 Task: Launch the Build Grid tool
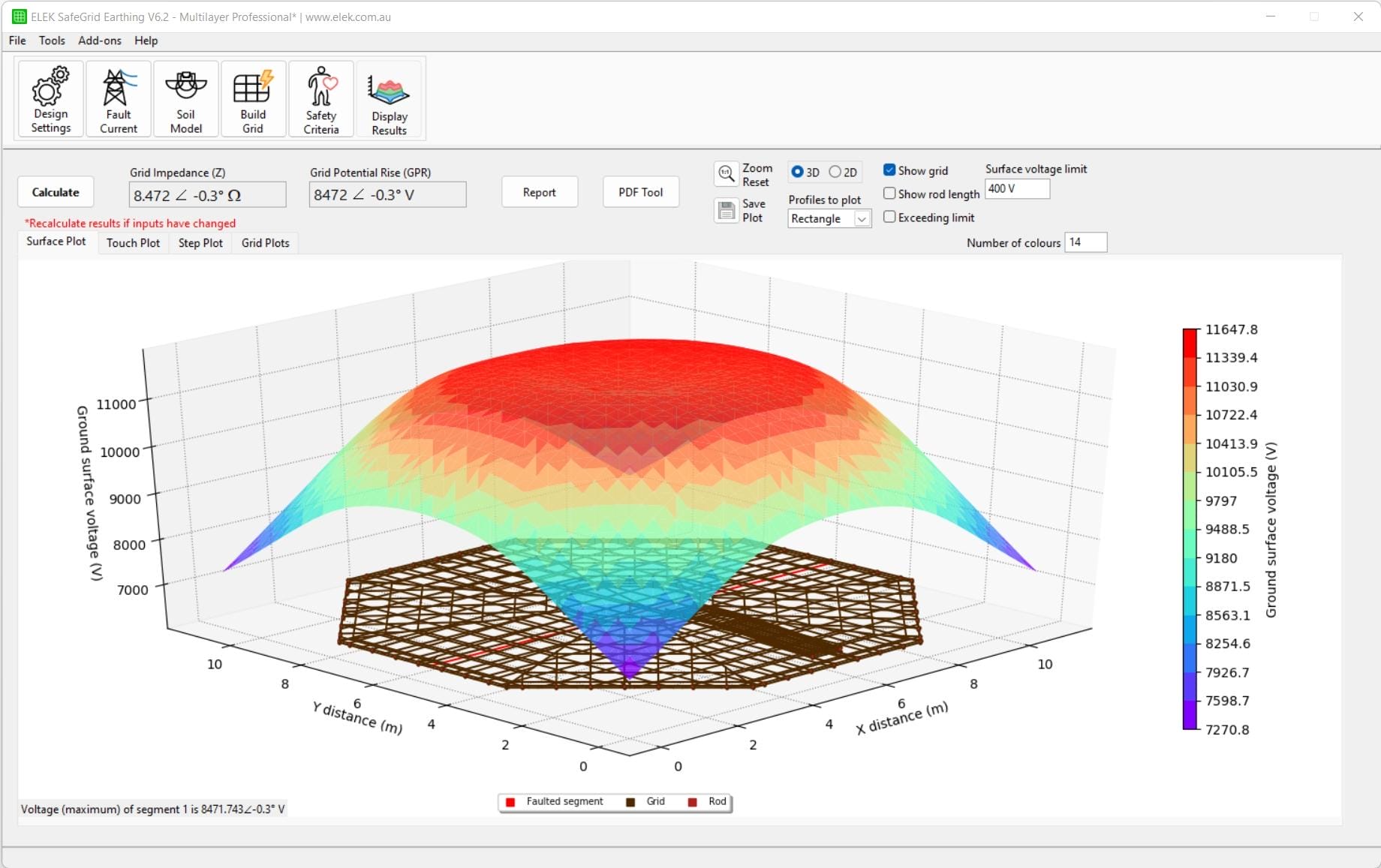pos(253,98)
